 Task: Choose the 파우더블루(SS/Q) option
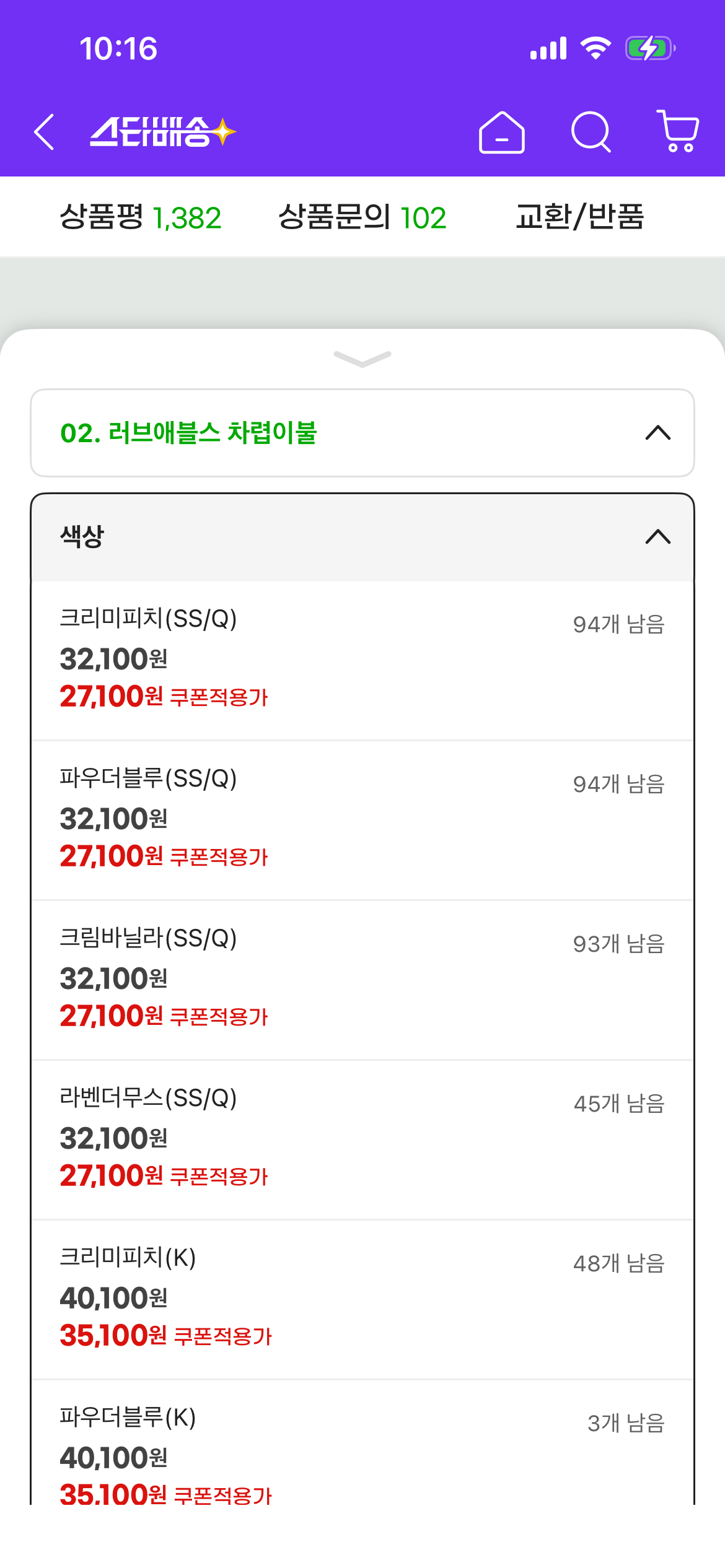point(362,820)
